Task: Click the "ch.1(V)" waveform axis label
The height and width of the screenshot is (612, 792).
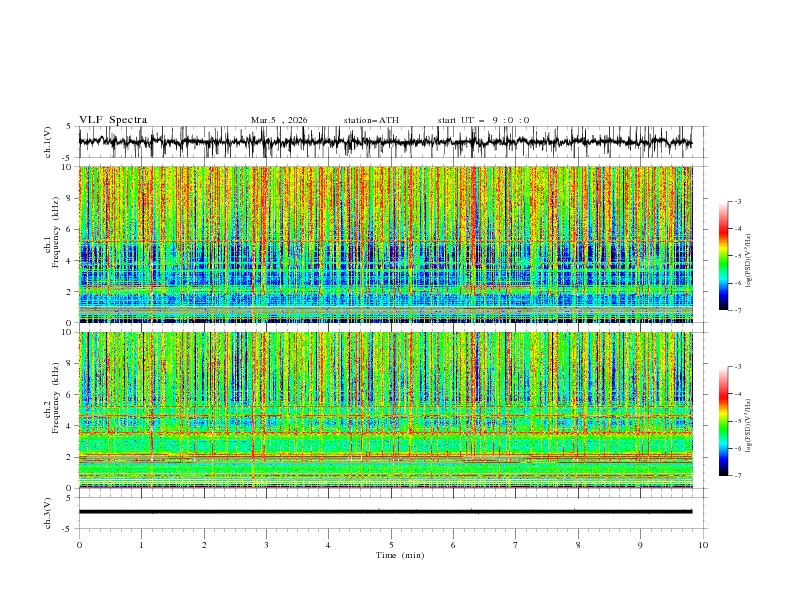Action: tap(48, 142)
